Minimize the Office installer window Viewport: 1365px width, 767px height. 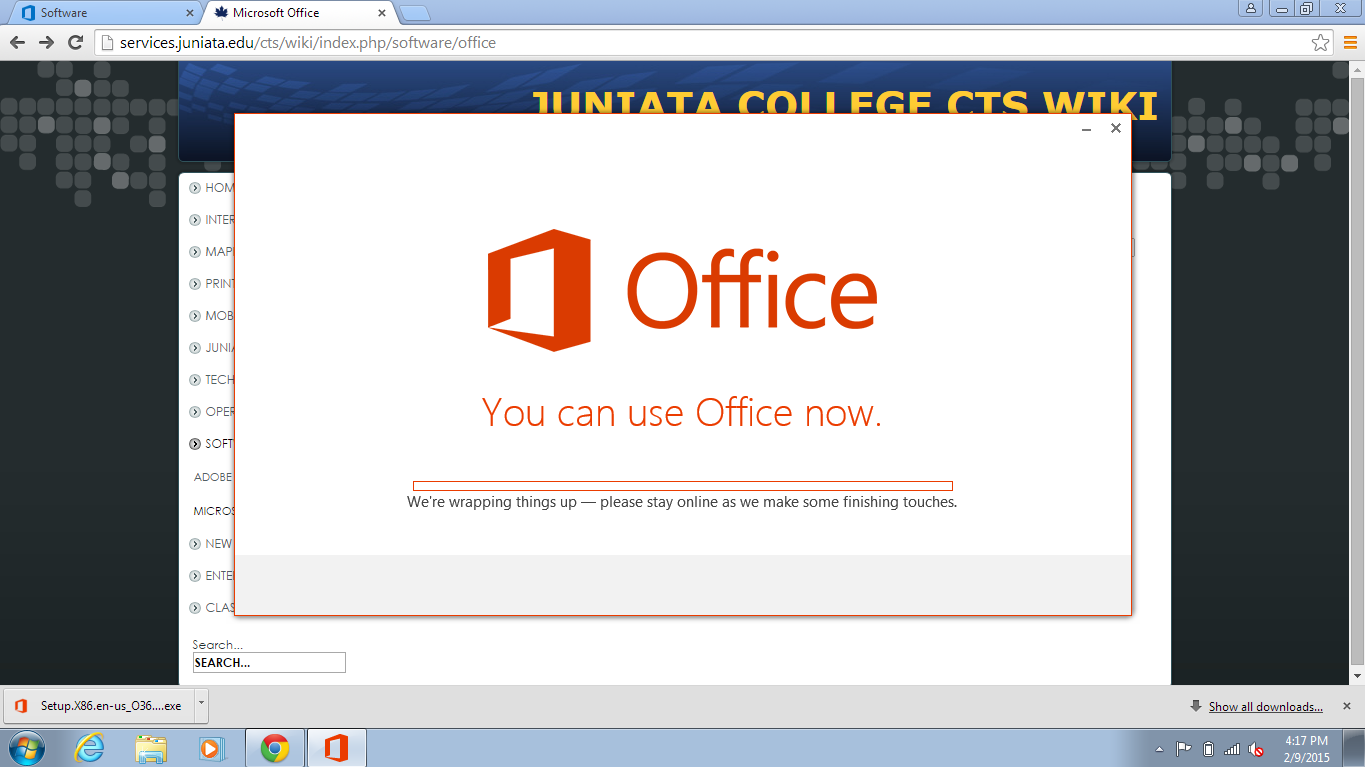(1087, 129)
